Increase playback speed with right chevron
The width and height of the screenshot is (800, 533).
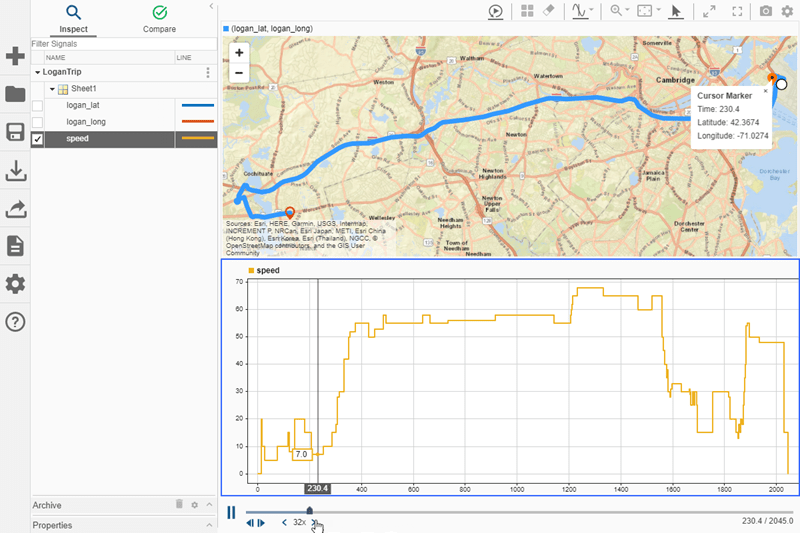tap(314, 522)
